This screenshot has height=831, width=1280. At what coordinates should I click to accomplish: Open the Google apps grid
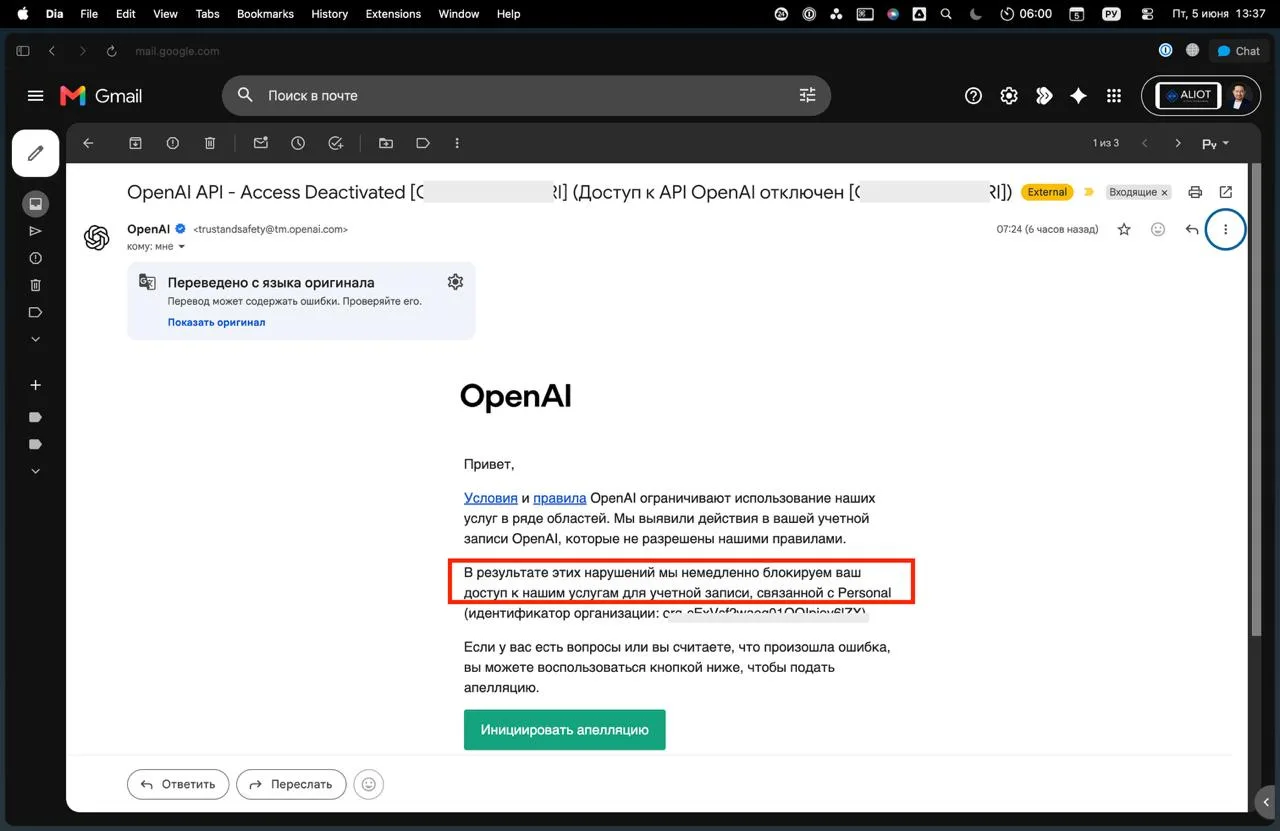click(1114, 96)
